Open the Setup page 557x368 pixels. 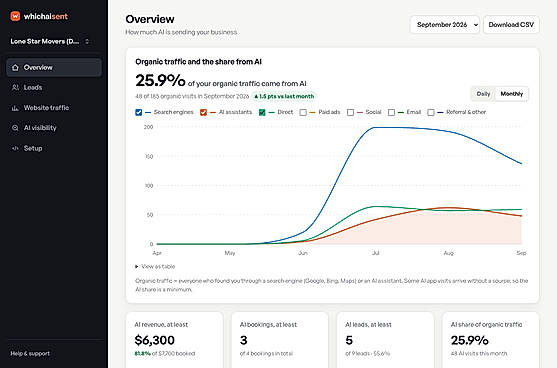[x=54, y=148]
